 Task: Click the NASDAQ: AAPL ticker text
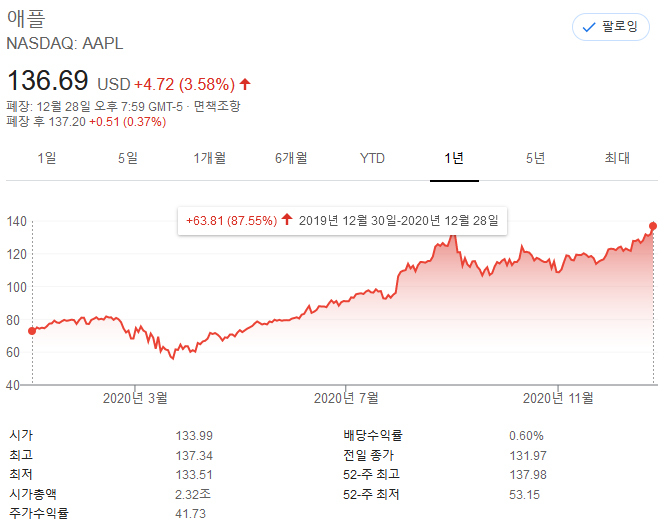pos(65,43)
